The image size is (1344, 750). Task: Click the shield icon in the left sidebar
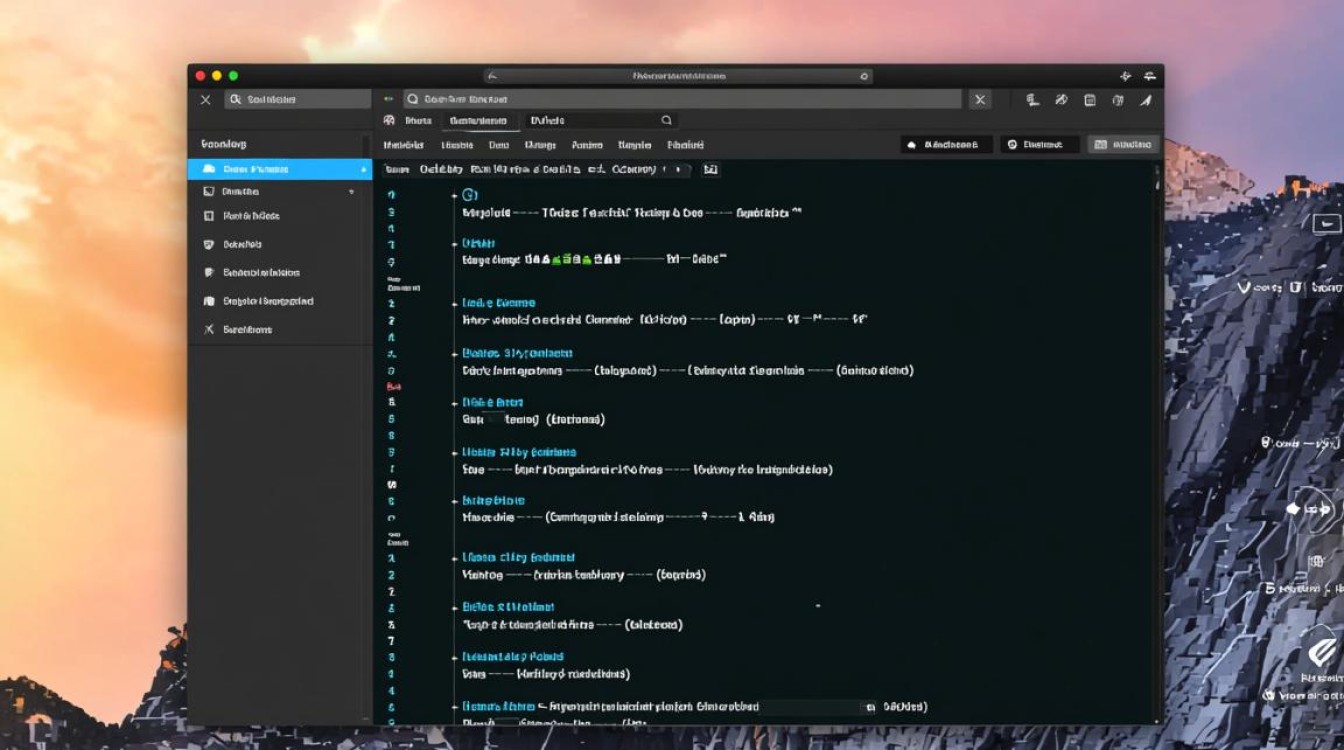(208, 244)
